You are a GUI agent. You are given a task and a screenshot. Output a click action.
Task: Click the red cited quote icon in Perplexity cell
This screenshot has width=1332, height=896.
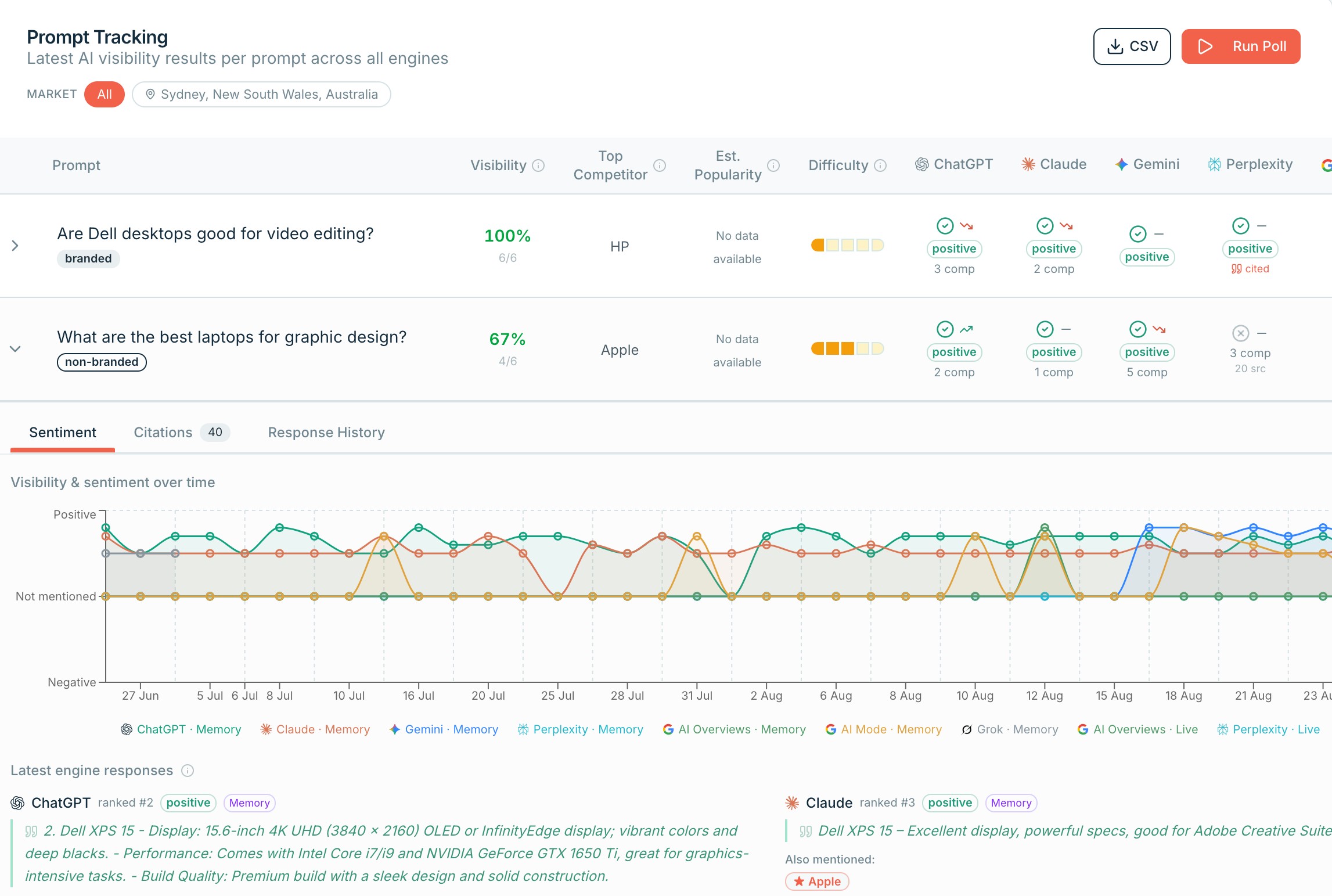pos(1236,269)
